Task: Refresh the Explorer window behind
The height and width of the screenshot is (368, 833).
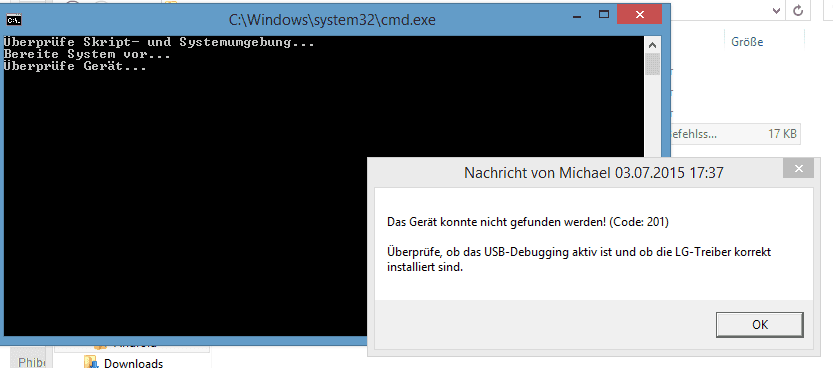Action: [x=797, y=10]
